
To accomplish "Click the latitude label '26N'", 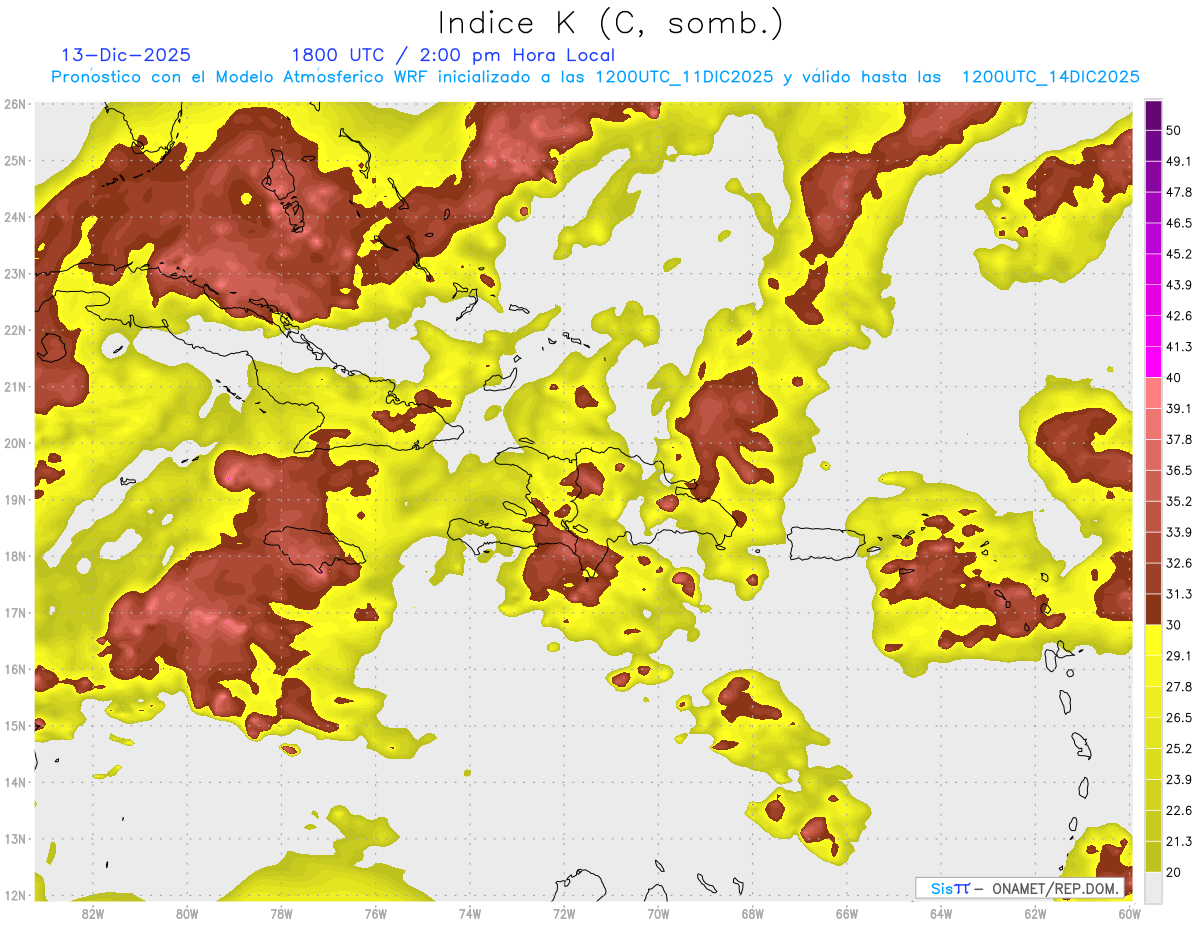I will pyautogui.click(x=14, y=104).
